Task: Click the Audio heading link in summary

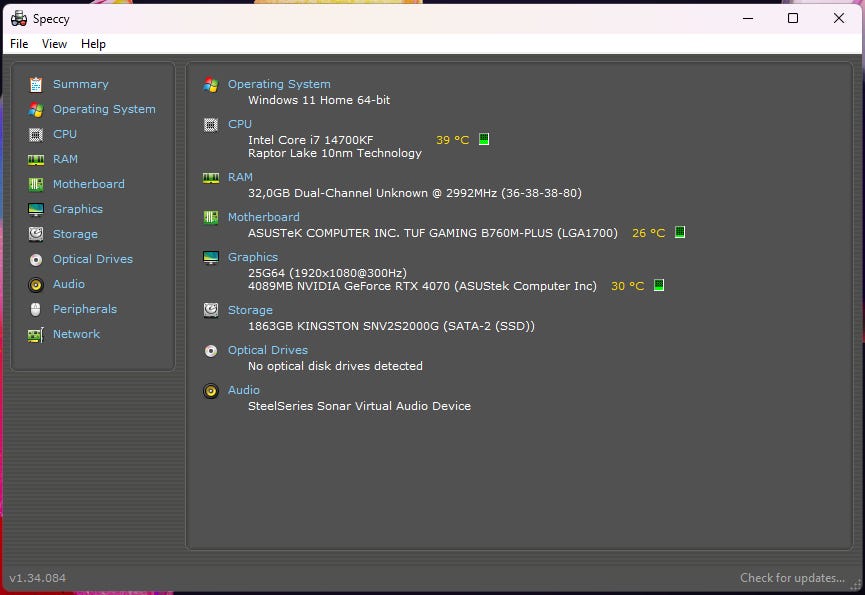Action: 244,390
